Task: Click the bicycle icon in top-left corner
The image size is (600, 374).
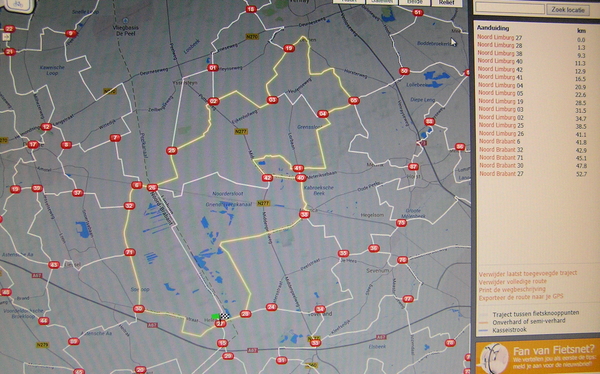Action: [18, 5]
